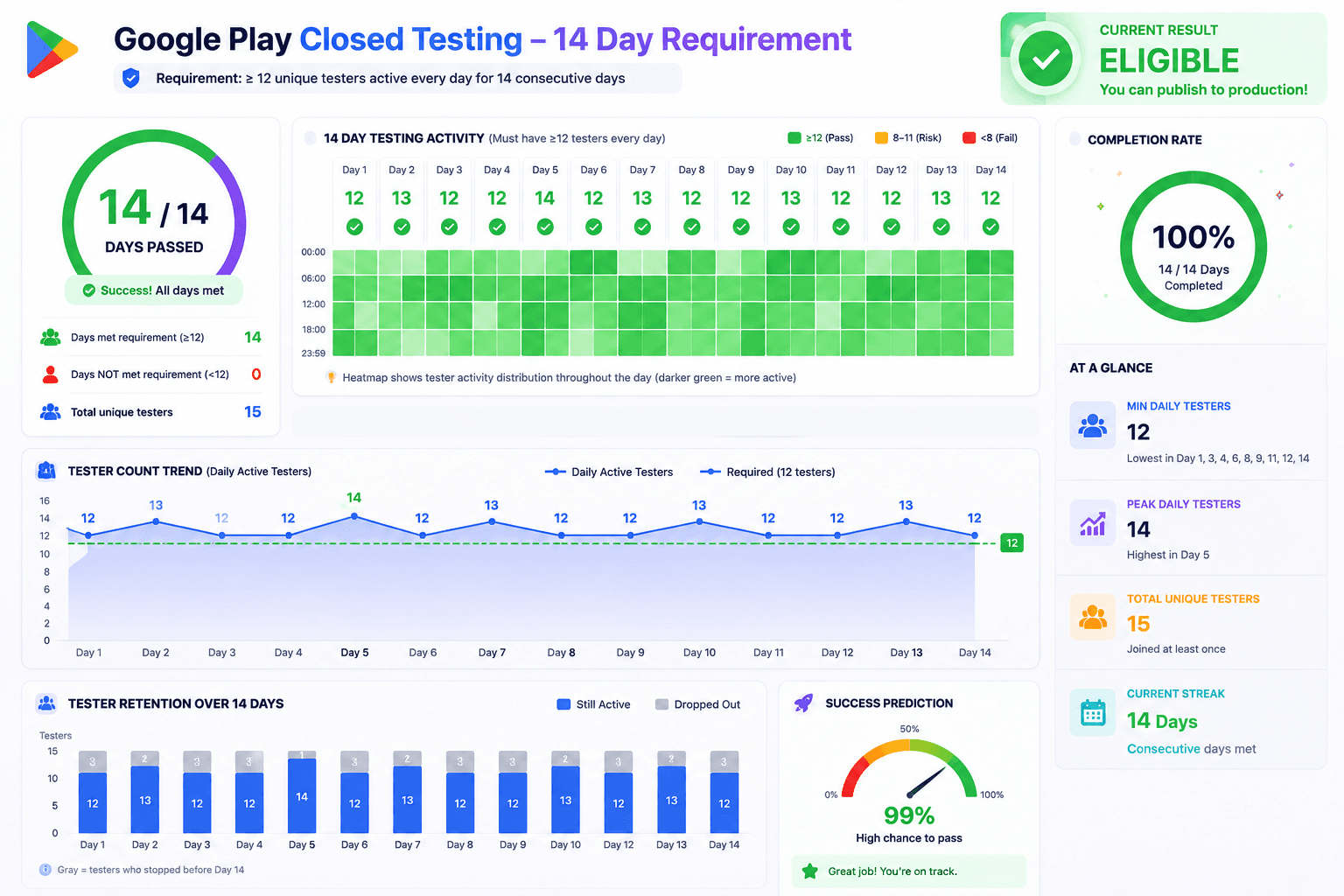Click the 99% success gauge value
Screen dimensions: 1344x896
(x=909, y=815)
